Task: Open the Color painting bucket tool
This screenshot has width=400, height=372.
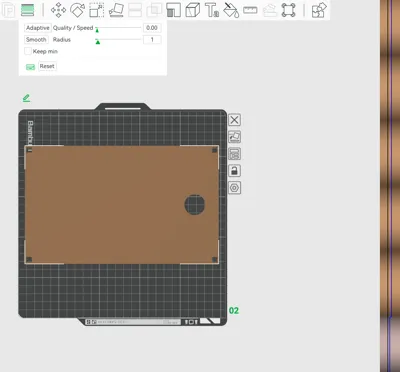Action: [231, 10]
